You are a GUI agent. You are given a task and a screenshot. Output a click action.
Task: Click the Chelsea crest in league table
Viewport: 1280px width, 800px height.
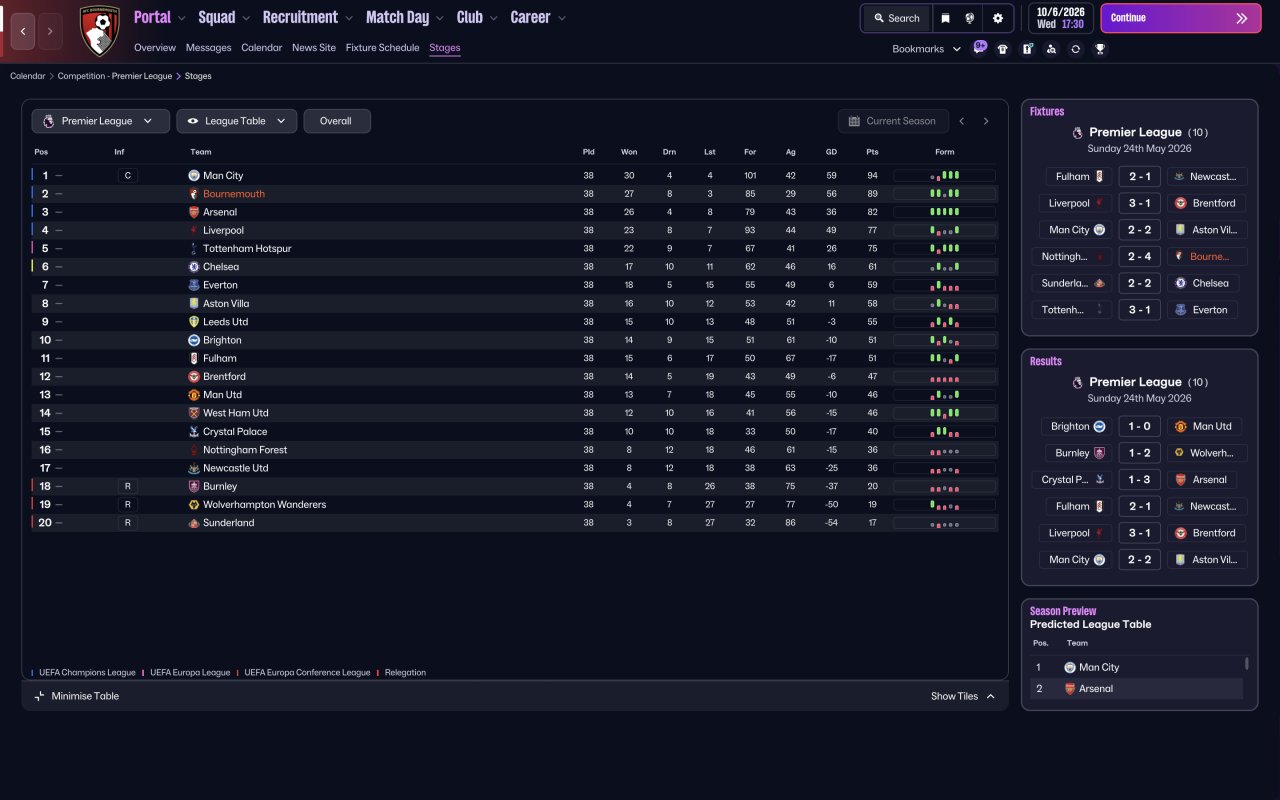(194, 267)
